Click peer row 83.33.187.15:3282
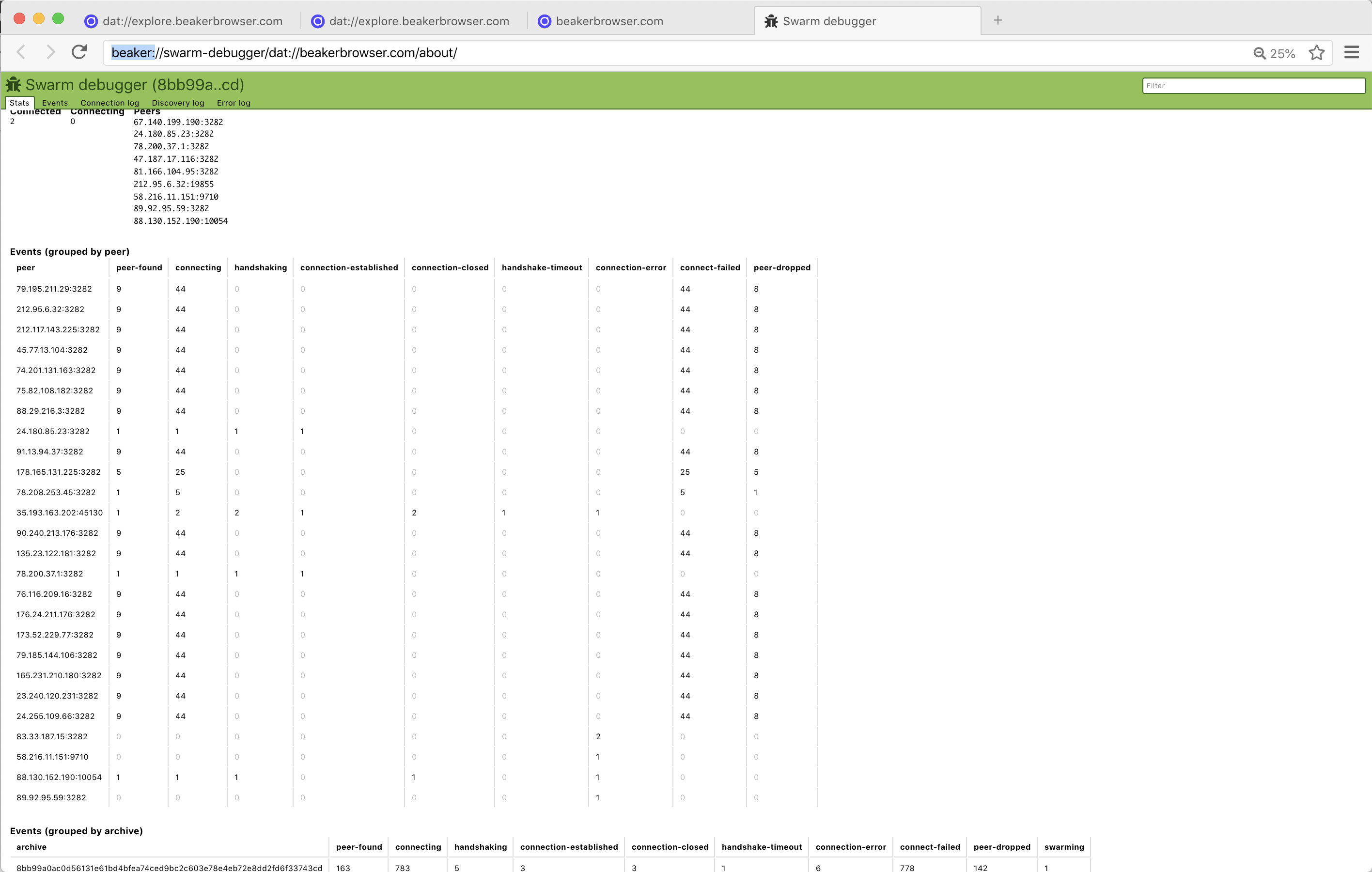The height and width of the screenshot is (872, 1372). point(413,736)
